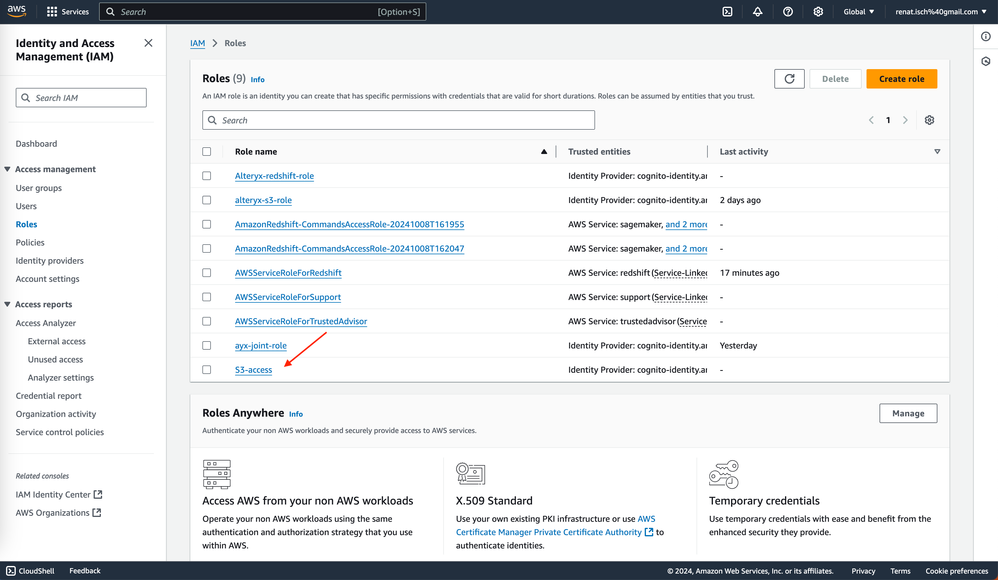This screenshot has height=580, width=998.
Task: Open top bar settings gear
Action: coord(819,11)
